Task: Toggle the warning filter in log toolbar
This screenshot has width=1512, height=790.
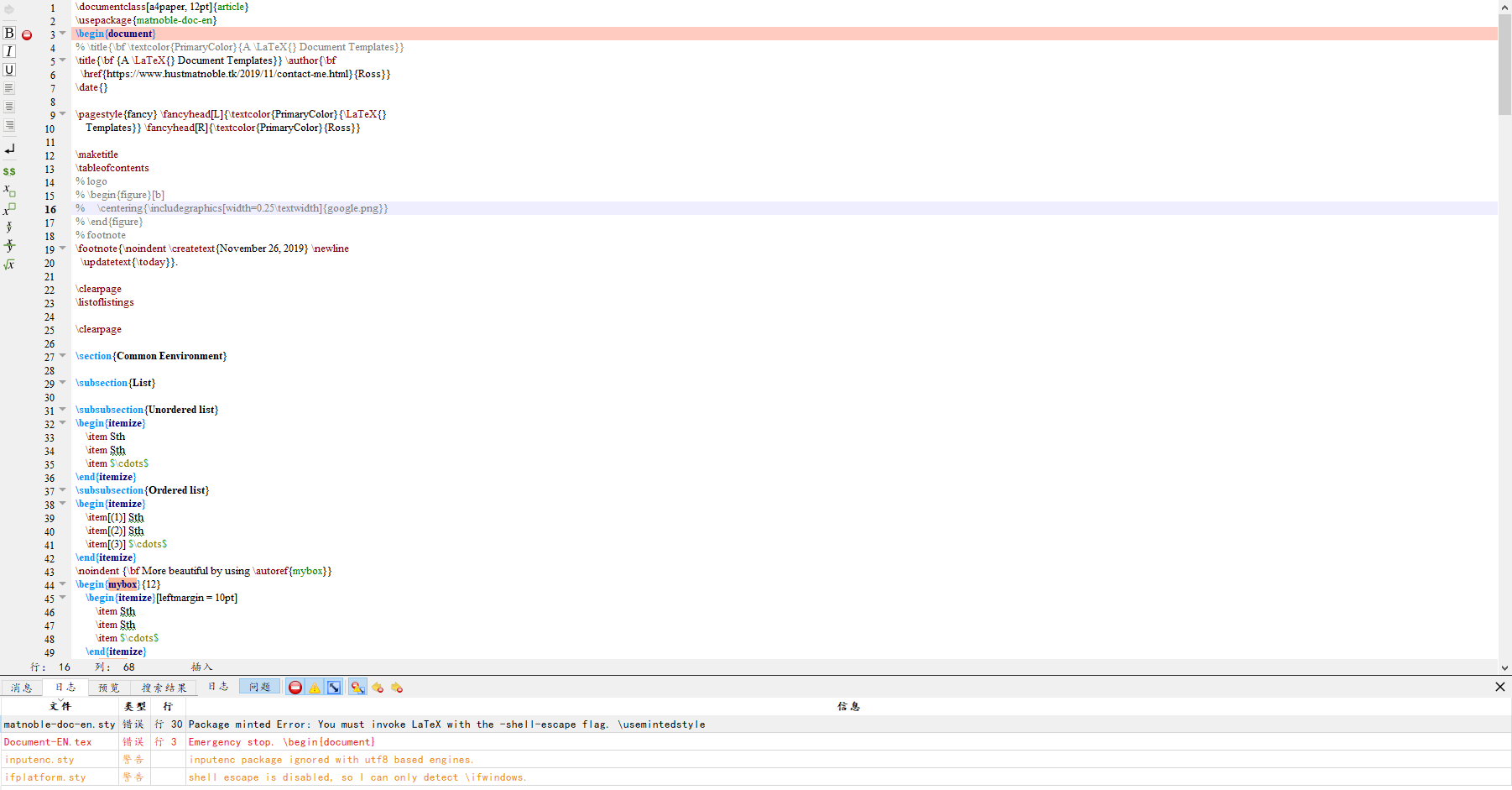Action: 314,687
